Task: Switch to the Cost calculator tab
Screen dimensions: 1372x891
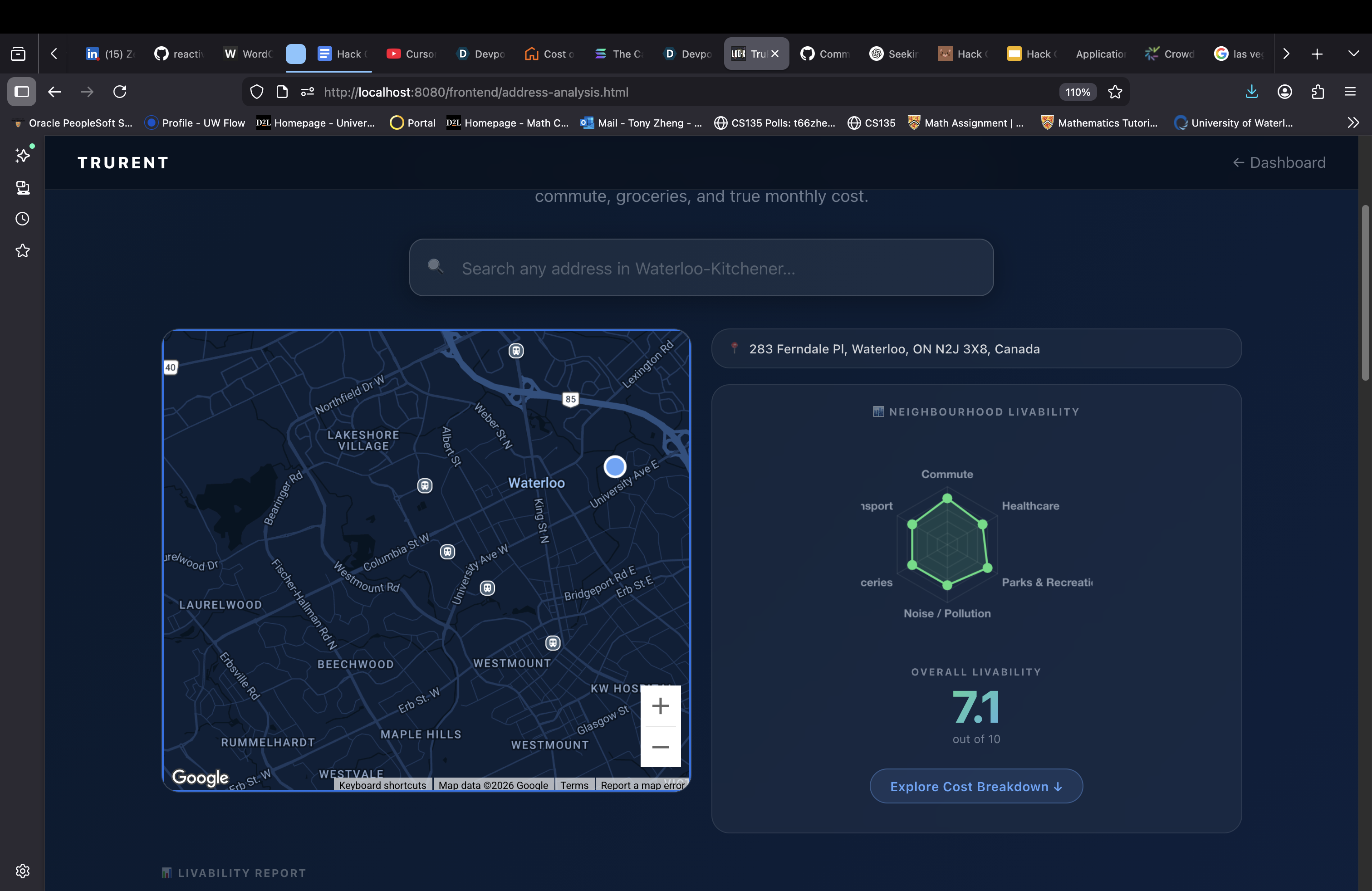Action: pyautogui.click(x=549, y=54)
